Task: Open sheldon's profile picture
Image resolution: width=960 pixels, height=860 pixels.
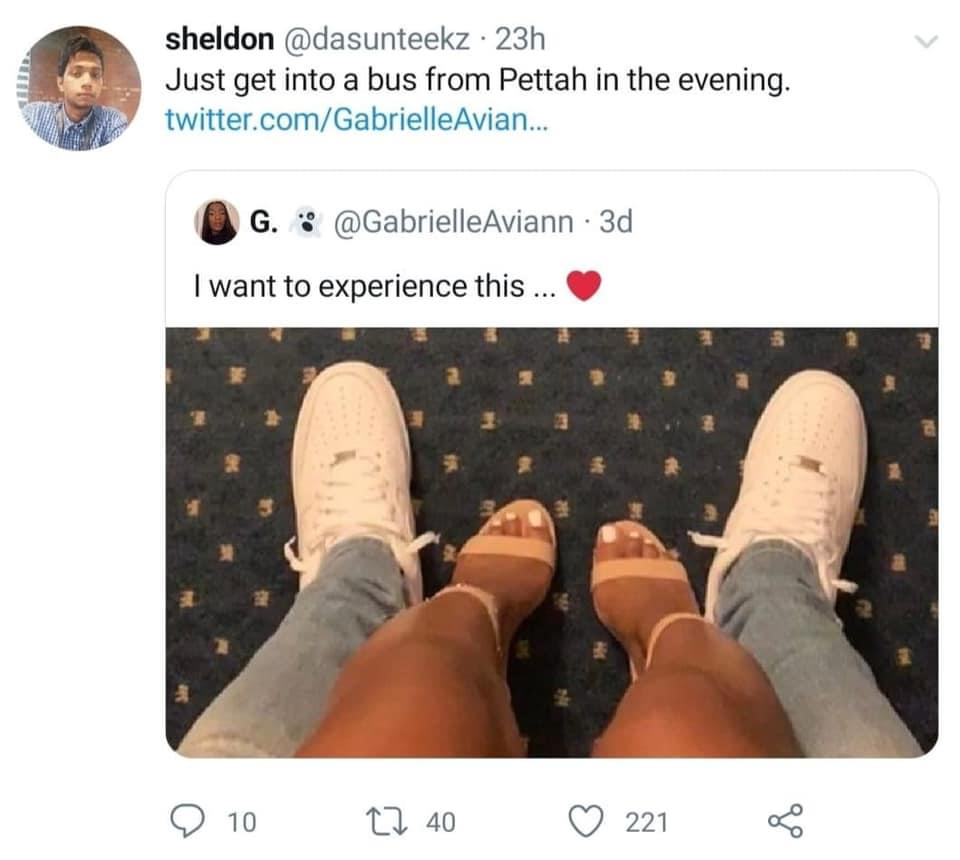Action: pyautogui.click(x=78, y=88)
